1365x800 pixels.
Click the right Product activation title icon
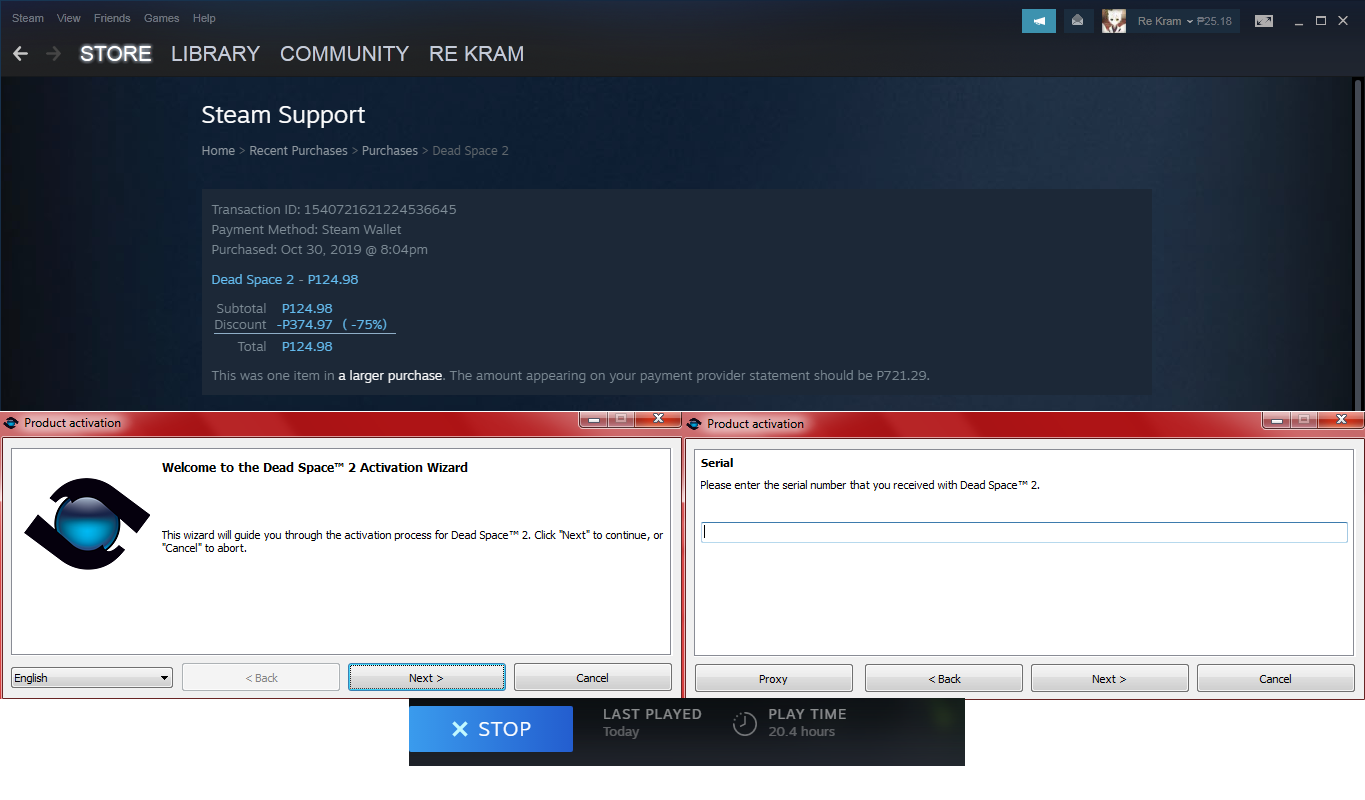tap(695, 424)
